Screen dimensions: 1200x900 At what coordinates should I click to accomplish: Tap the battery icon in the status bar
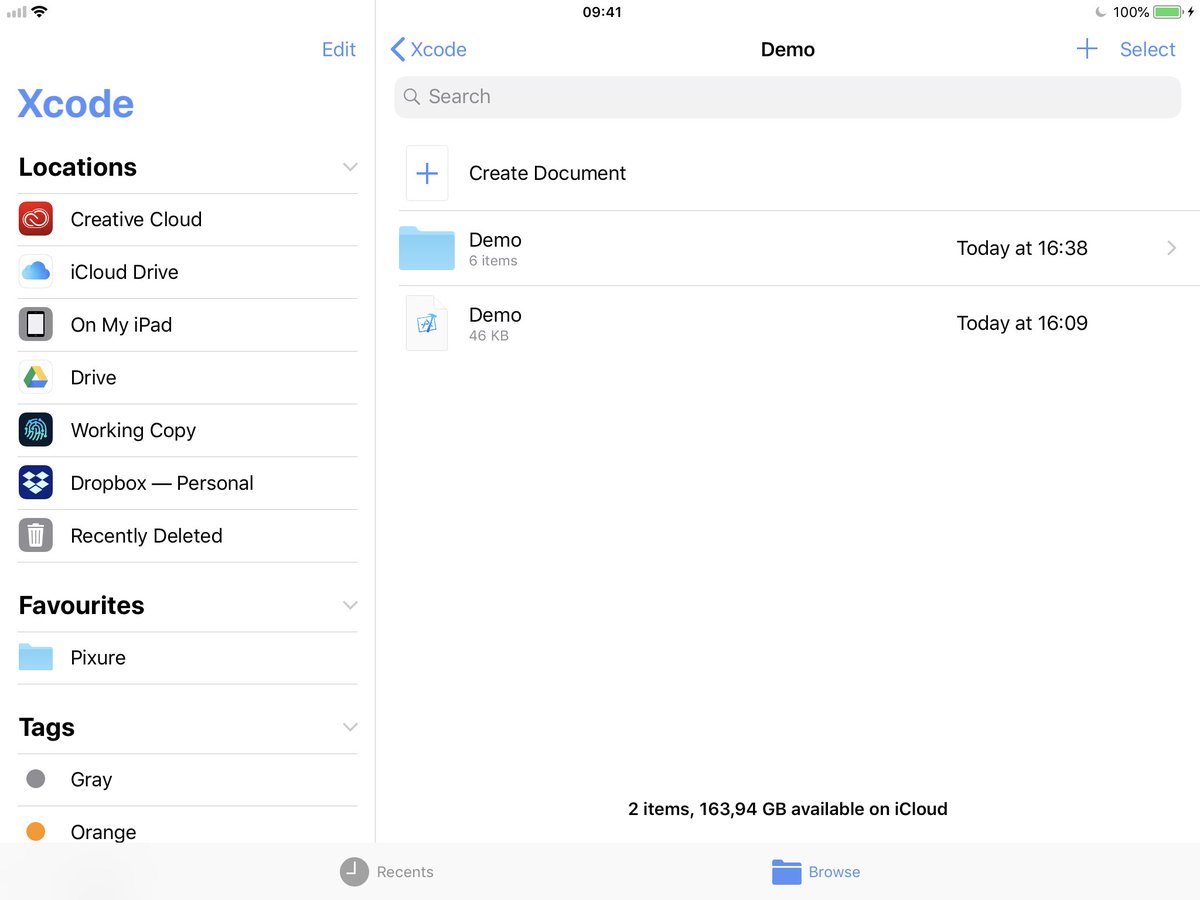[x=1168, y=12]
